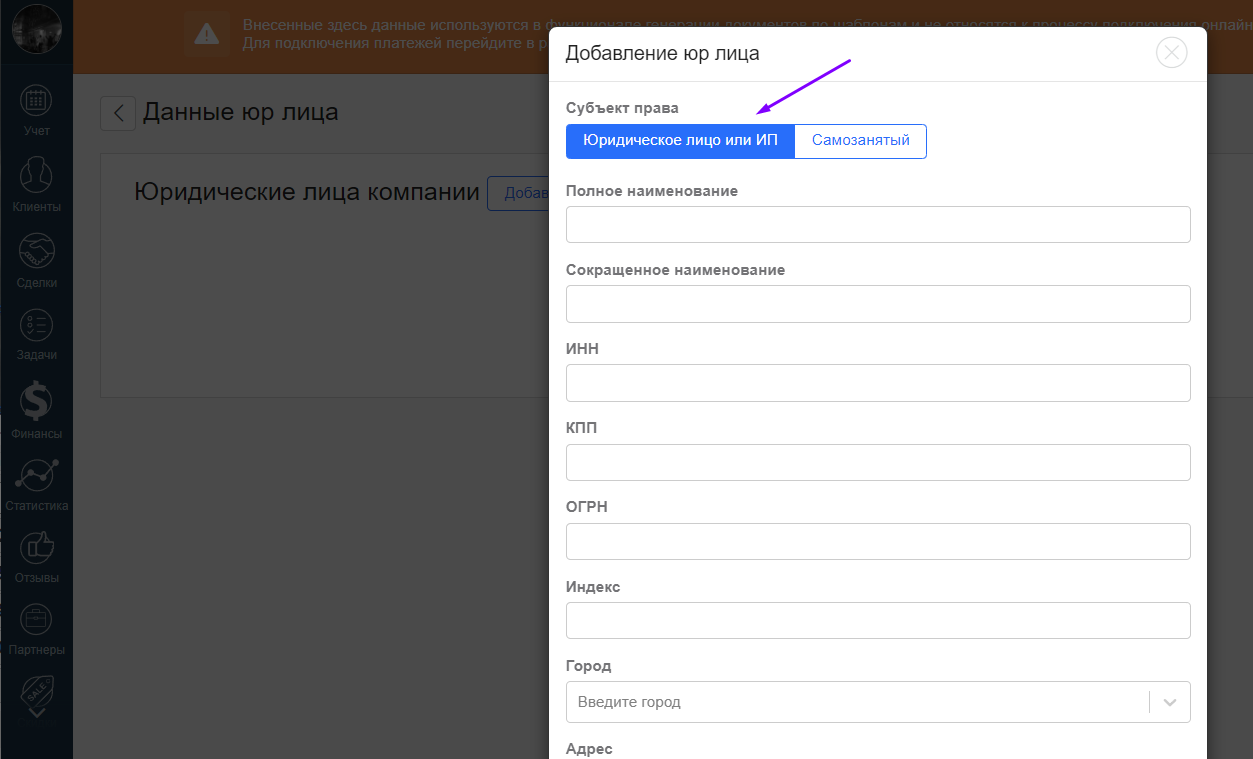This screenshot has height=759, width=1253.
Task: Click the back arrow beside Данные юр лица
Action: point(118,113)
